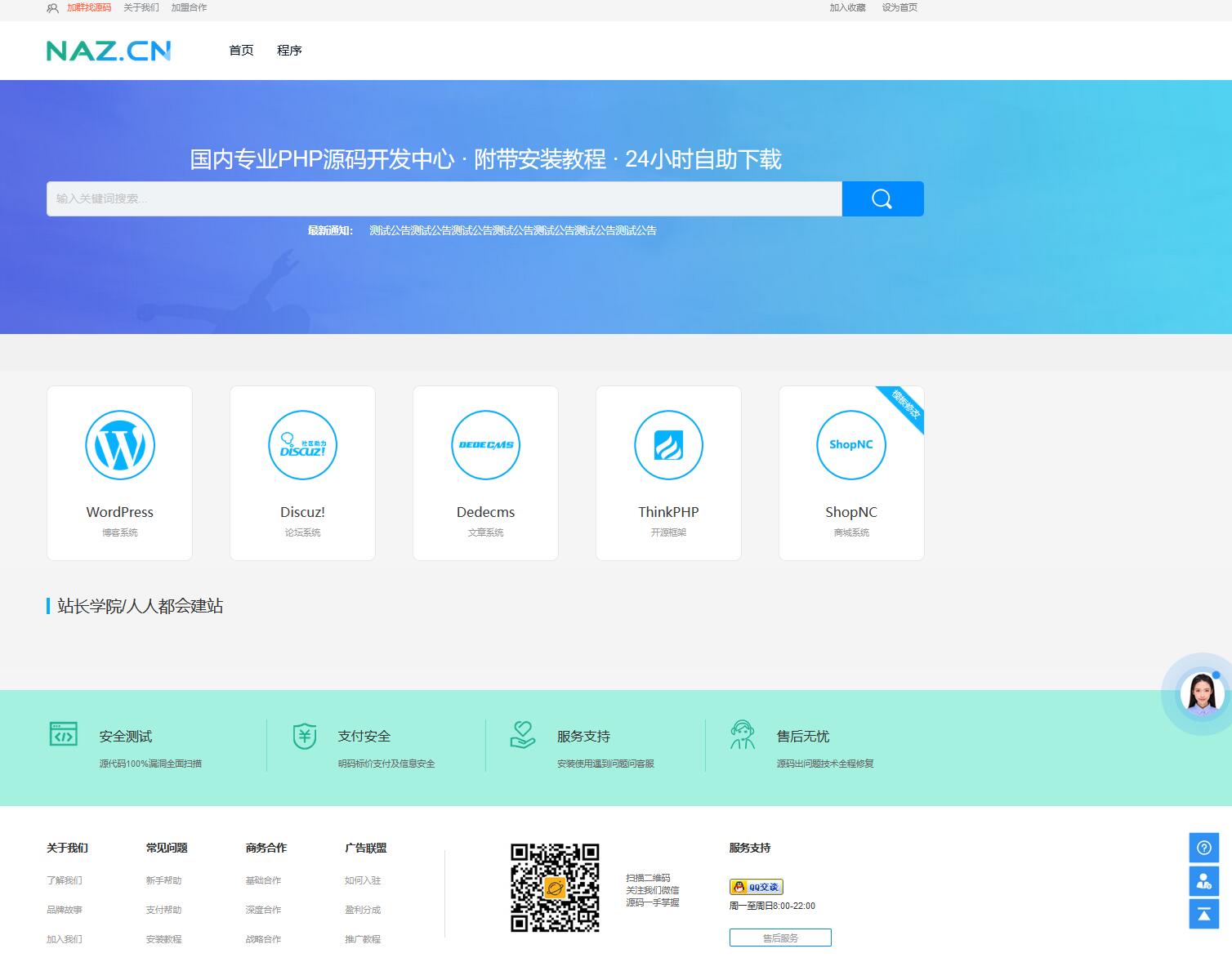Open the ThinkPHP flame logo icon
The width and height of the screenshot is (1232, 971).
click(669, 445)
